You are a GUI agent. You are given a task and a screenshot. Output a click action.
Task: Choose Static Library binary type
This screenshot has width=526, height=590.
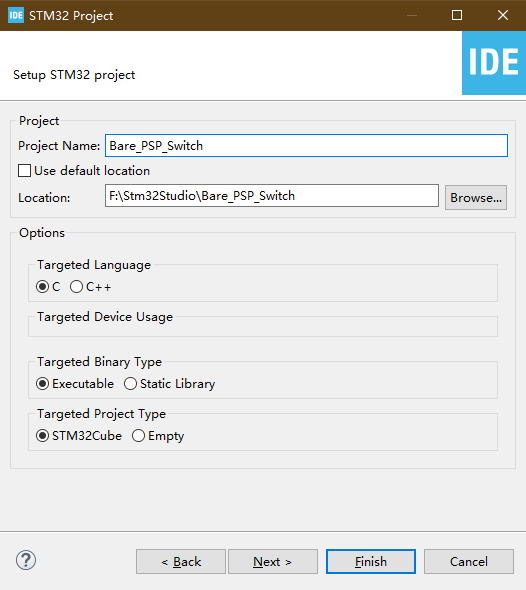point(131,384)
